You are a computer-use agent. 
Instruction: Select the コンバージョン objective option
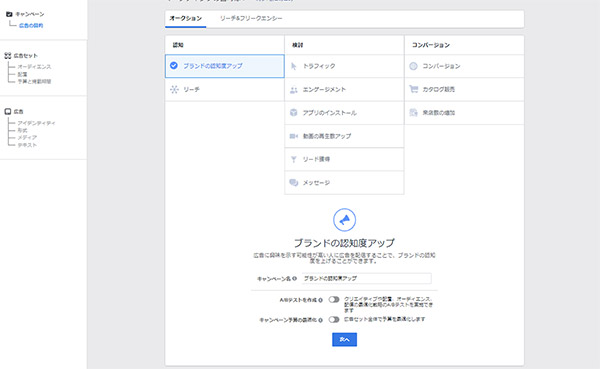pyautogui.click(x=464, y=66)
